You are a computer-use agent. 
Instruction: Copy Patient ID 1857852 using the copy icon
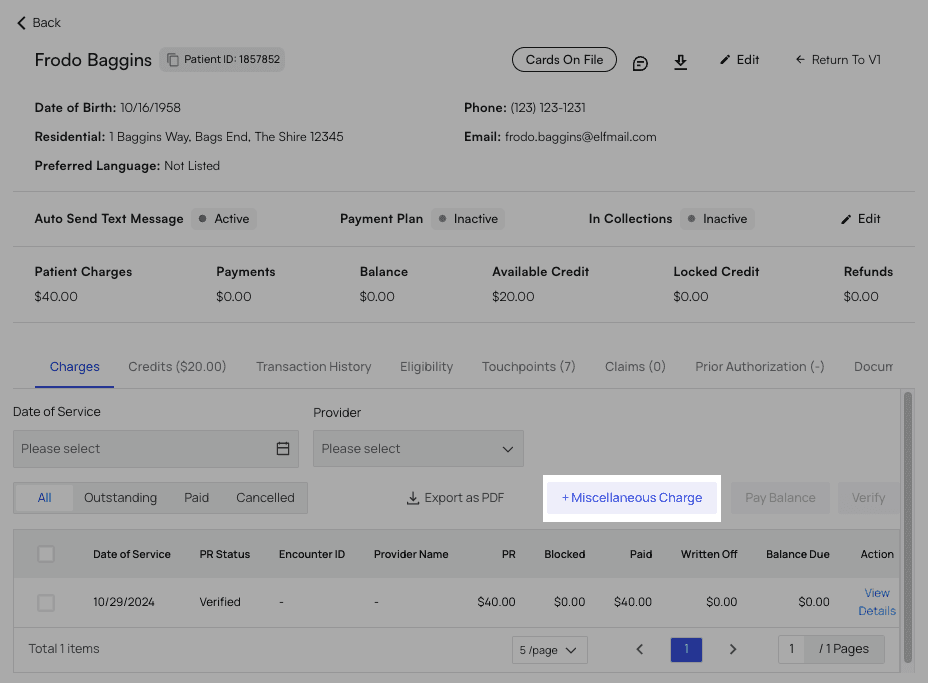click(x=173, y=60)
